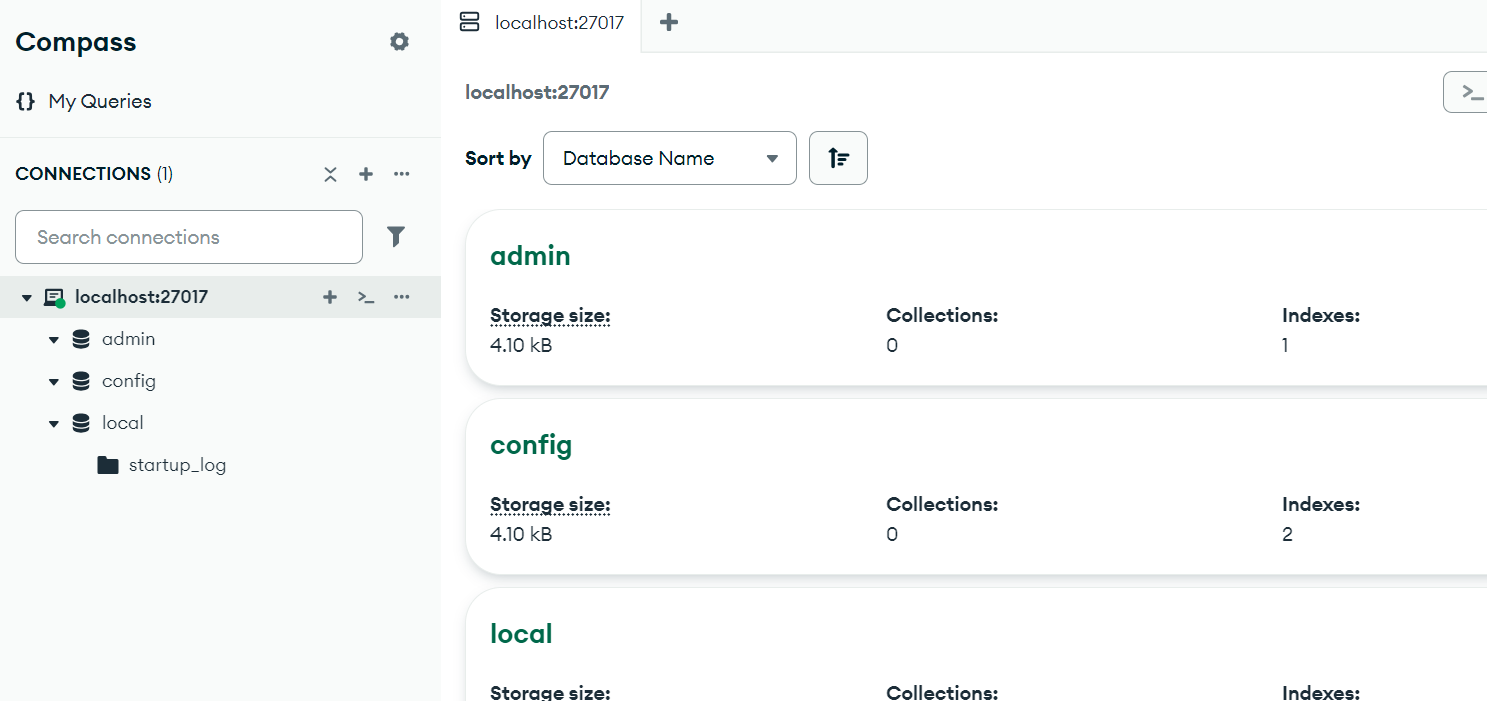Select admin database in sidebar
1487x701 pixels.
coord(128,339)
